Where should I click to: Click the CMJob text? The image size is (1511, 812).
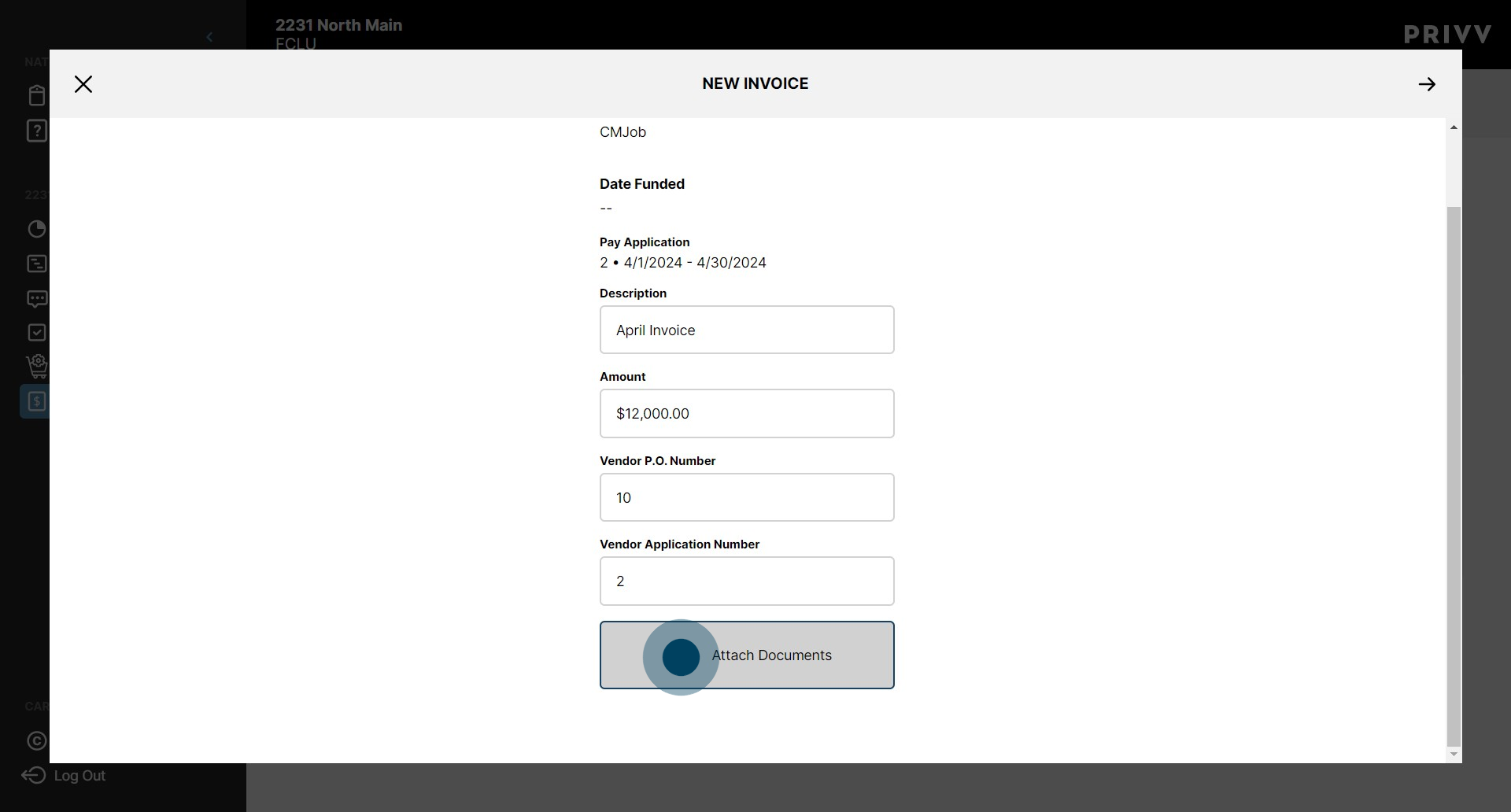pos(623,132)
